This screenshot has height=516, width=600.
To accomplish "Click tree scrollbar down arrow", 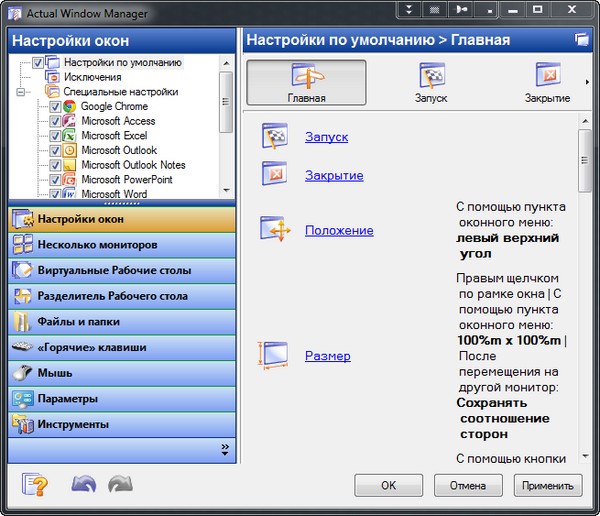I will [226, 190].
